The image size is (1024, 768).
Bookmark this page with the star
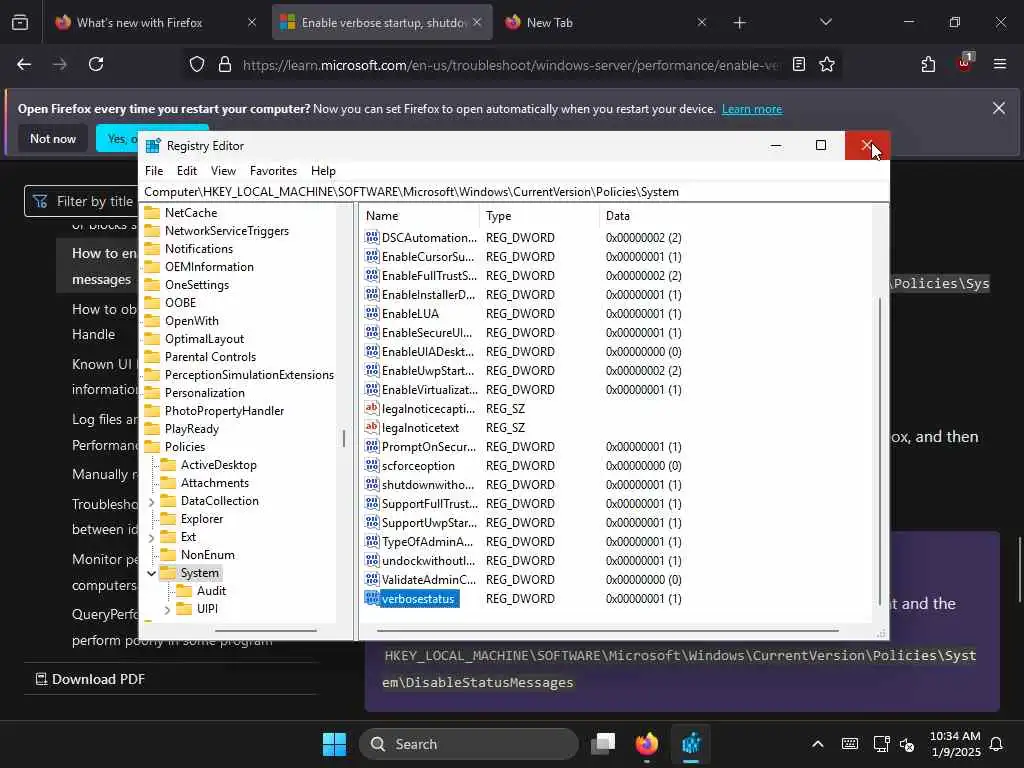827,64
